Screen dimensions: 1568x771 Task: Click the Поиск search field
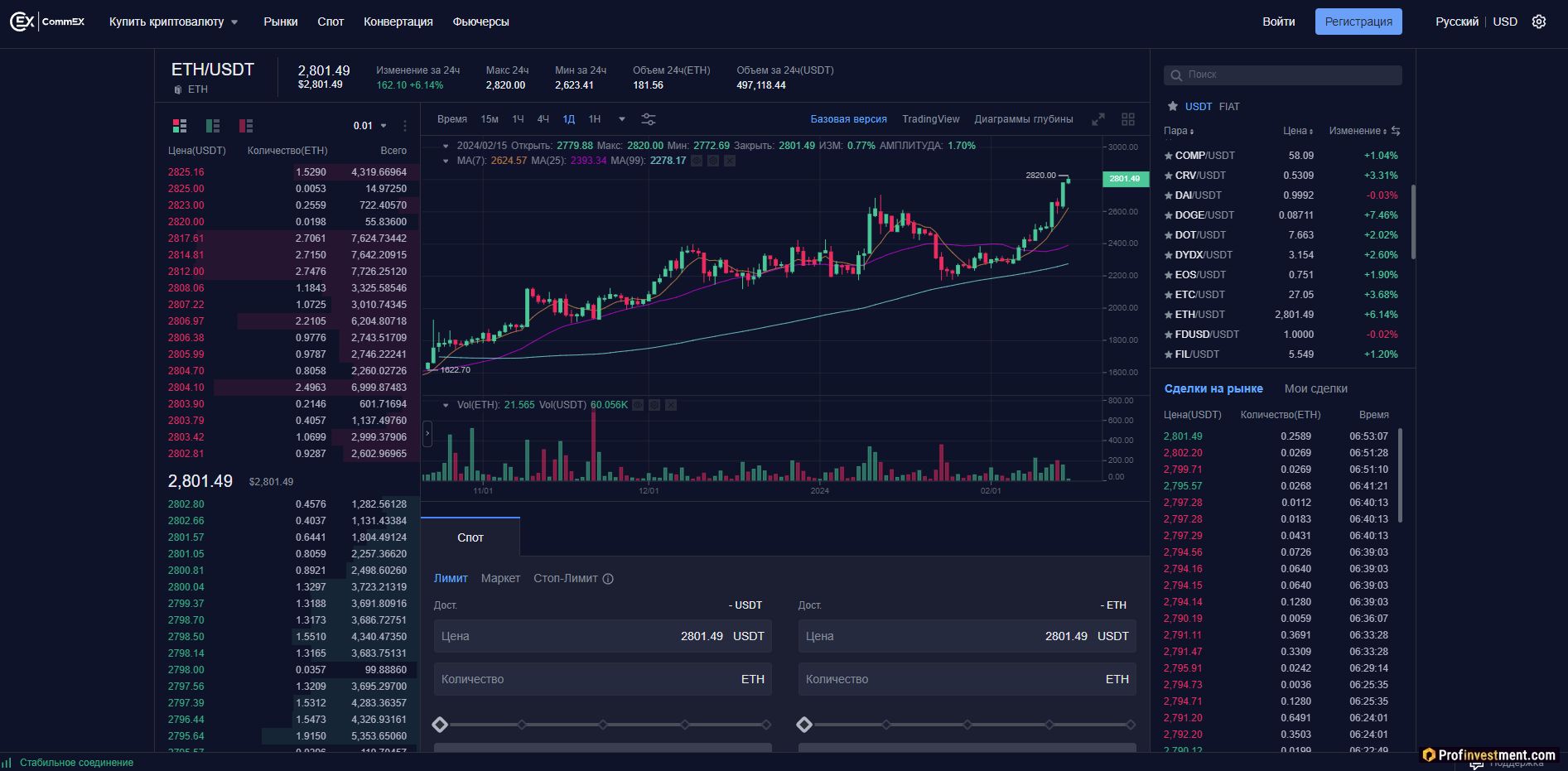click(1283, 75)
